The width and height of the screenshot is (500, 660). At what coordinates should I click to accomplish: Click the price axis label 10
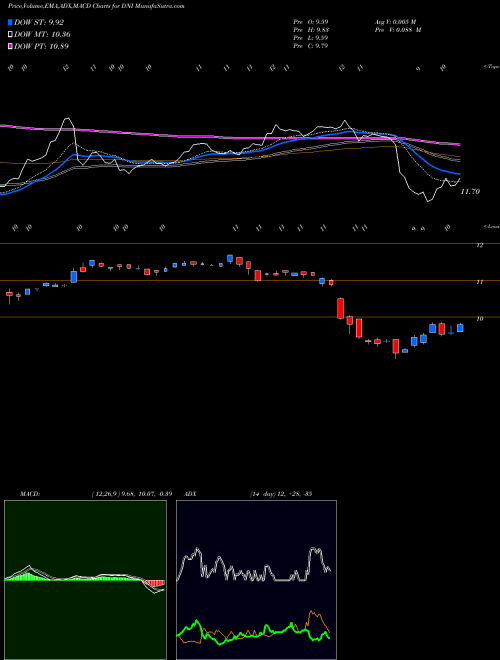479,319
